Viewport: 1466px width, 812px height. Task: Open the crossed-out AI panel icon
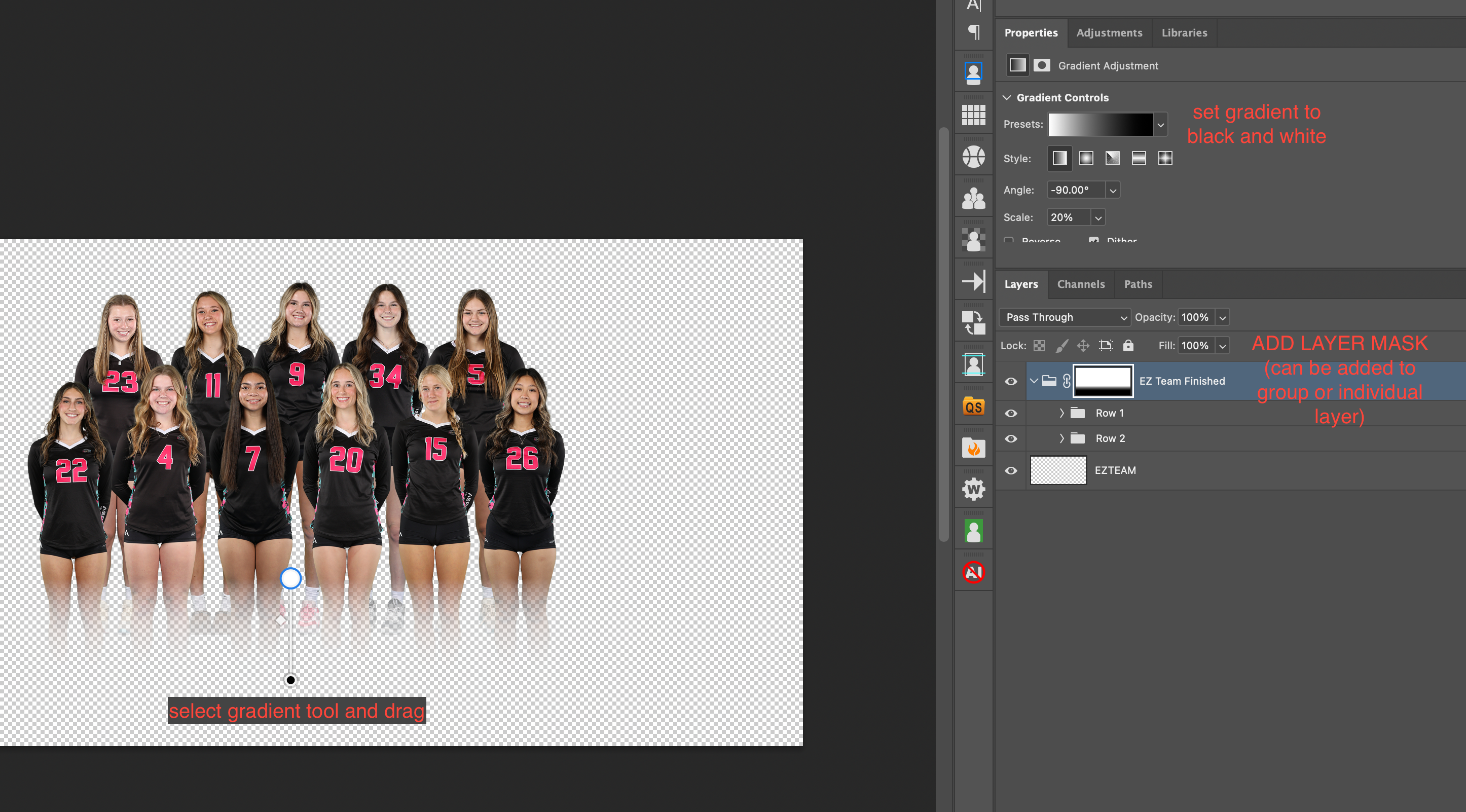974,572
